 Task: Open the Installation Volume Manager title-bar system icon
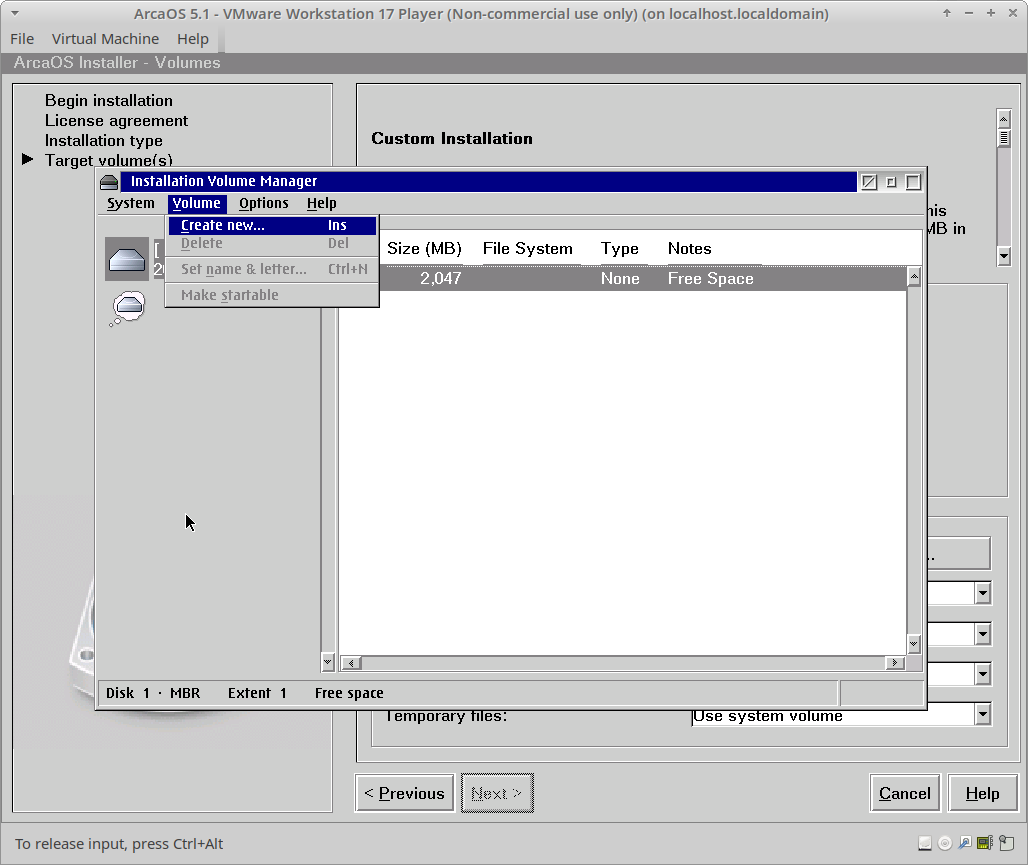coord(110,182)
